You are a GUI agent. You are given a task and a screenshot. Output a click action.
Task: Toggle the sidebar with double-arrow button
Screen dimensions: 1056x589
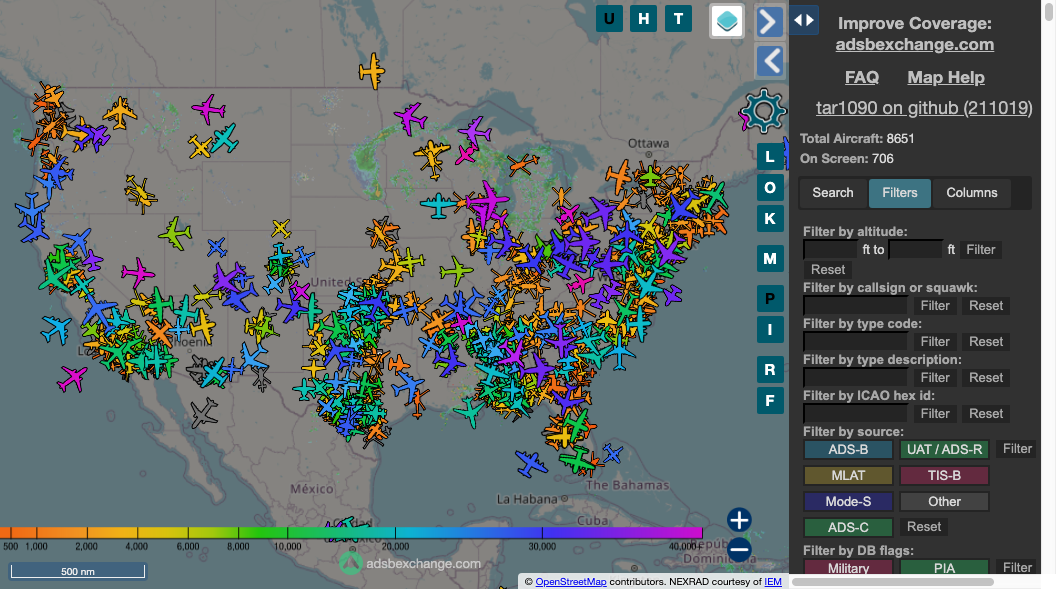tap(804, 20)
